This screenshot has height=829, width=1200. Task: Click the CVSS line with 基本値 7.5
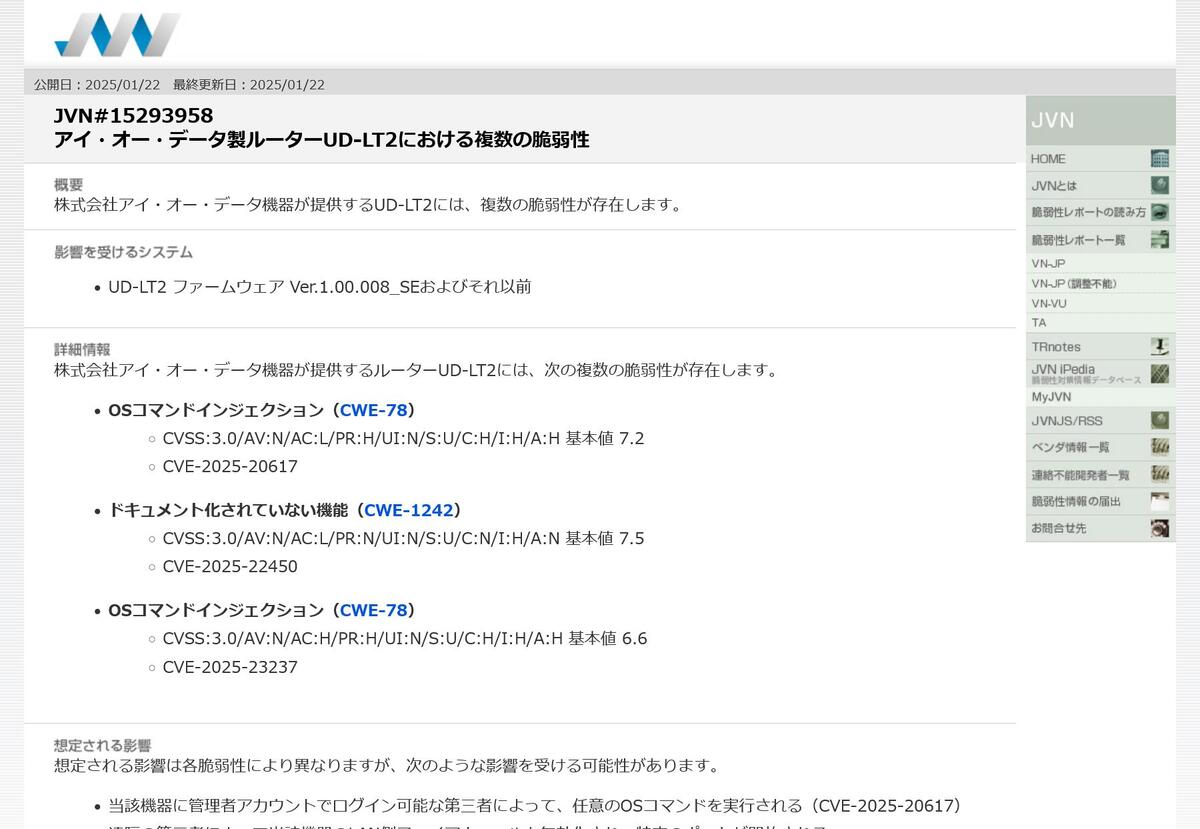pyautogui.click(x=403, y=538)
